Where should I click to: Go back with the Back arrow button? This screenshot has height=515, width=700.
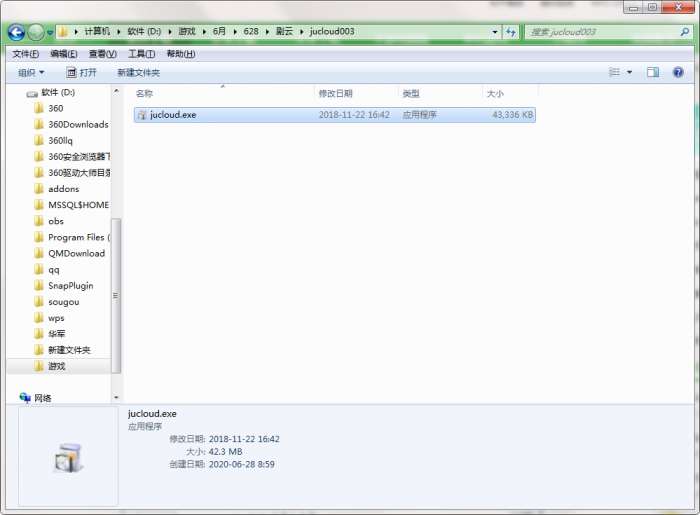pyautogui.click(x=16, y=32)
